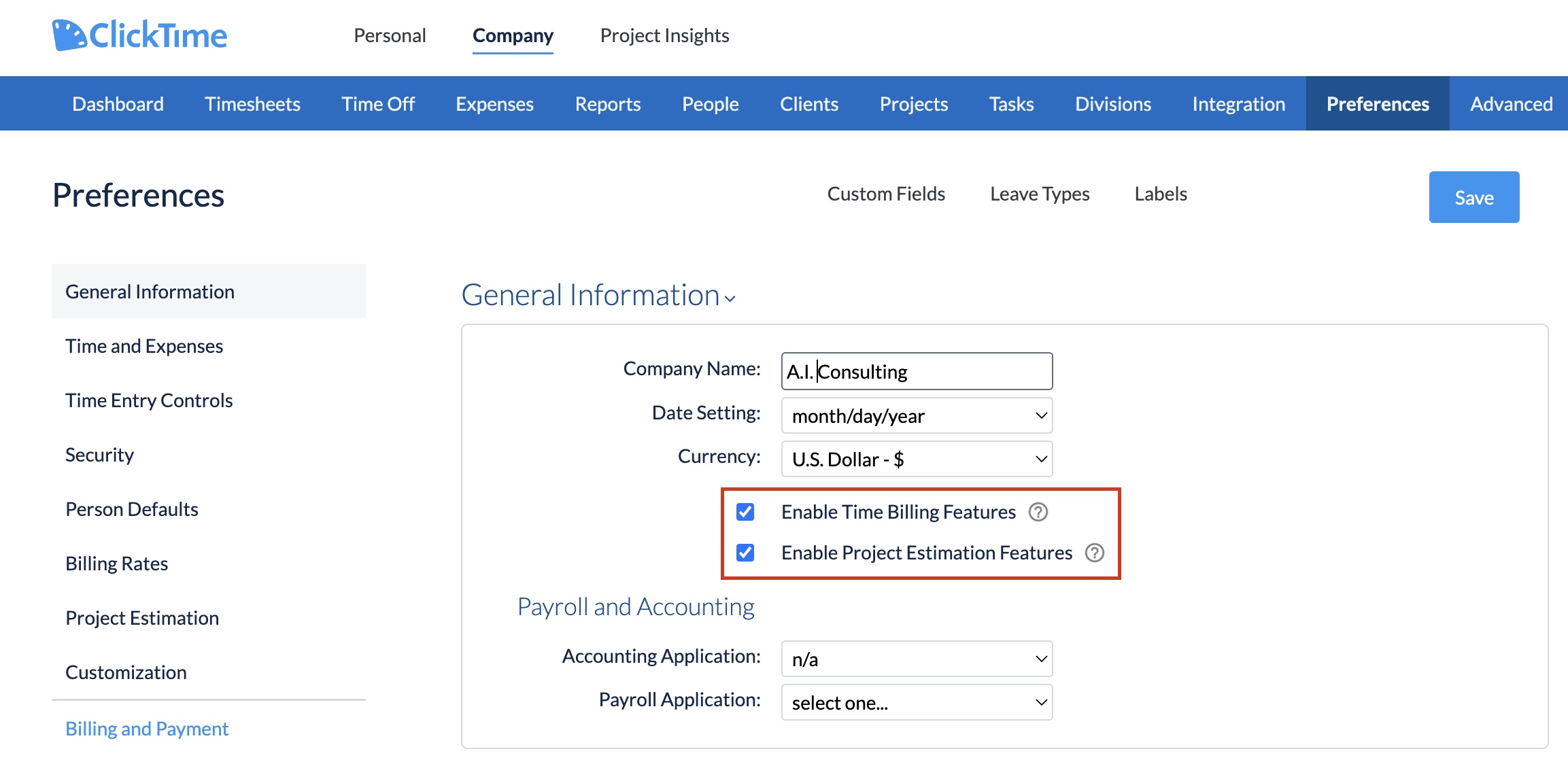This screenshot has height=760, width=1568.
Task: Disable Enable Time Billing Features checkbox
Action: pos(746,512)
